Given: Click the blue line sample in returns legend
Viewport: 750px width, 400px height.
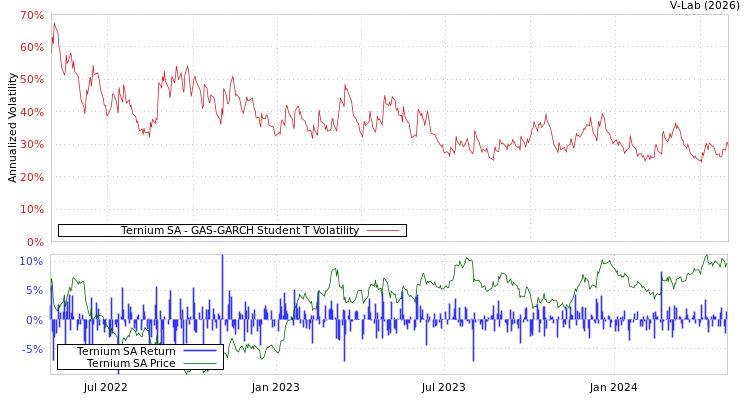Looking at the screenshot, I should (x=200, y=352).
